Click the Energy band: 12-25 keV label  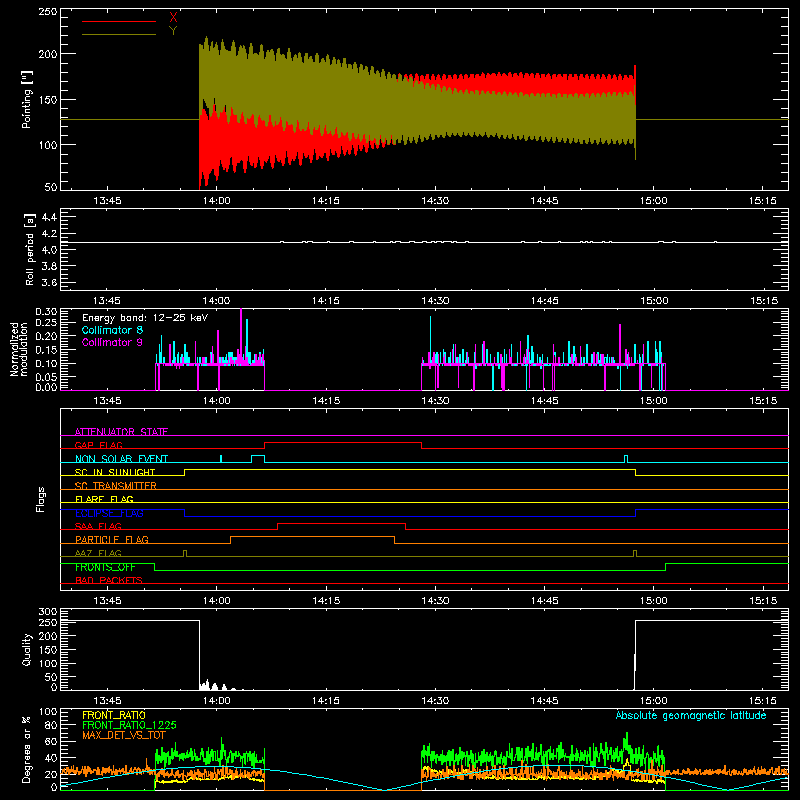coord(145,318)
